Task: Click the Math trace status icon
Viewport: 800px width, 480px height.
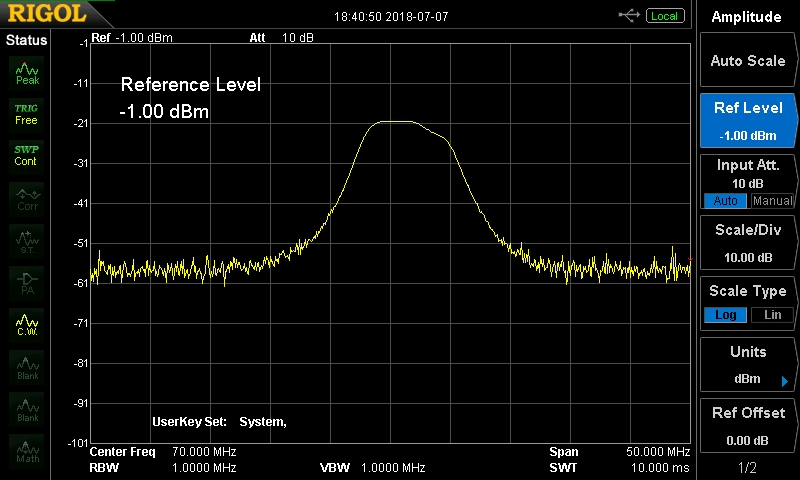Action: point(27,451)
